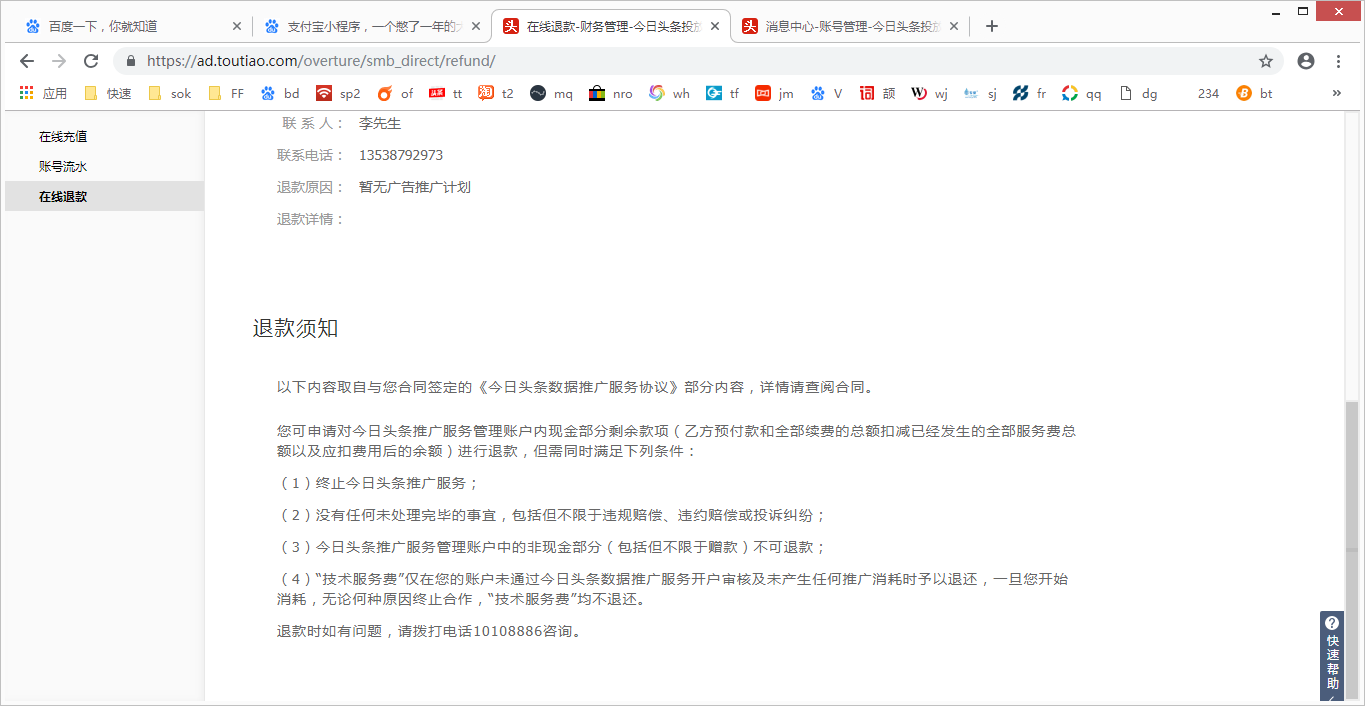This screenshot has height=706, width=1365.
Task: Switch to the 消息中心-账号管理 tab
Action: point(850,26)
